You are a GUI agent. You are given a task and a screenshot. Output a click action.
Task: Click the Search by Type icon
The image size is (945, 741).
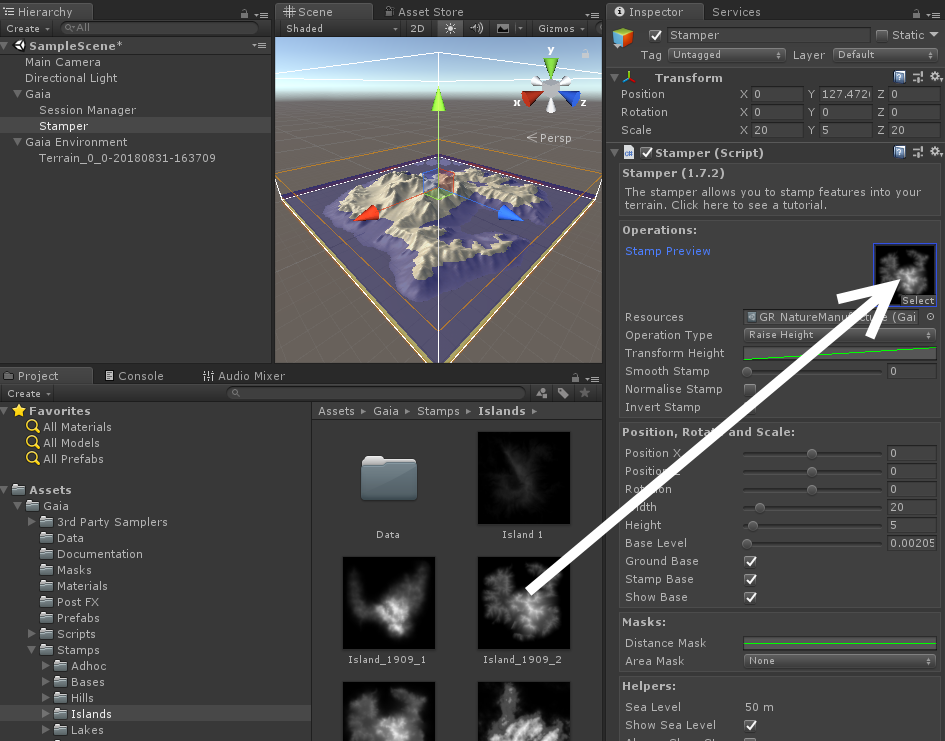coord(541,394)
